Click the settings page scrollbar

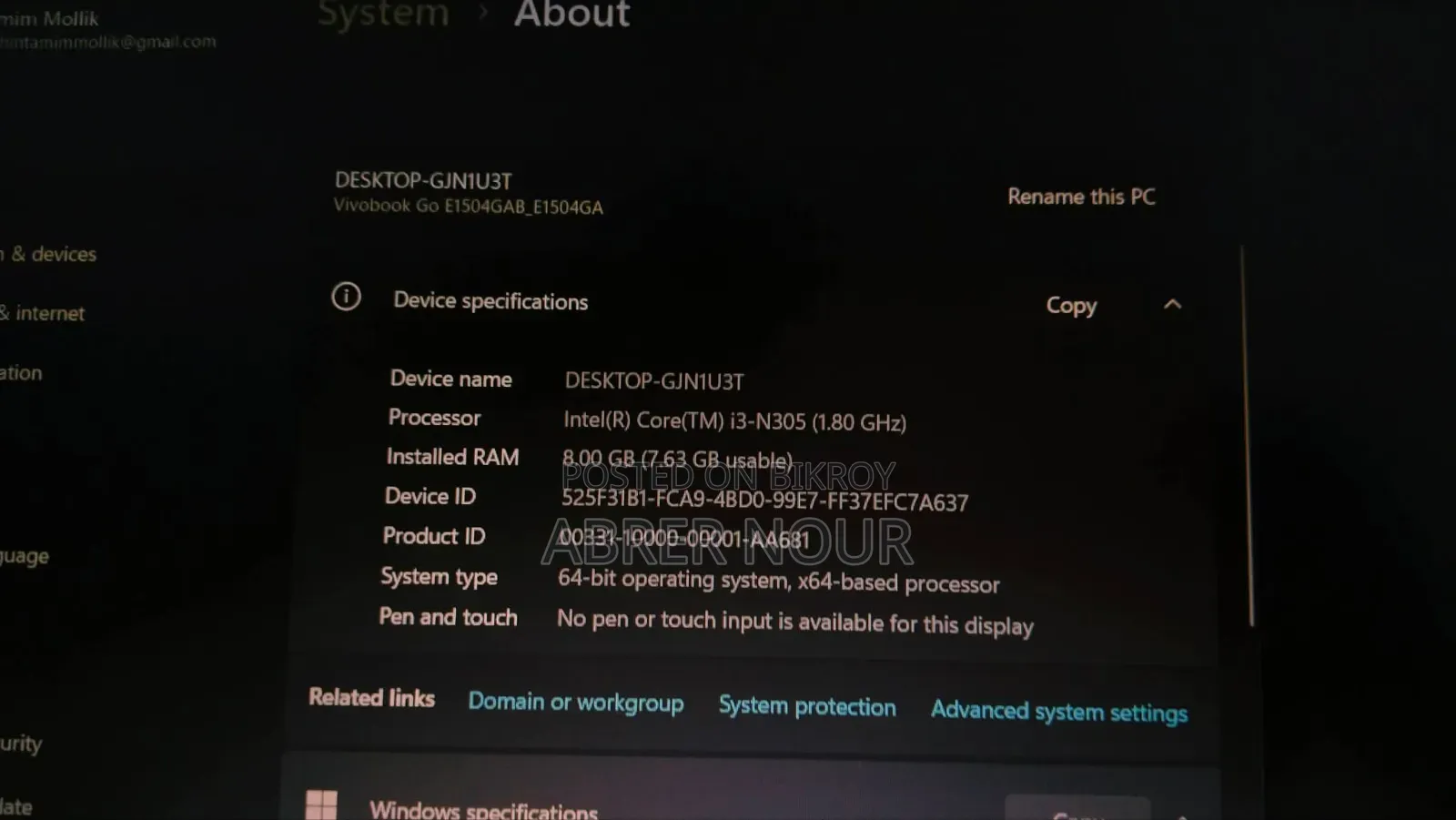click(1247, 437)
